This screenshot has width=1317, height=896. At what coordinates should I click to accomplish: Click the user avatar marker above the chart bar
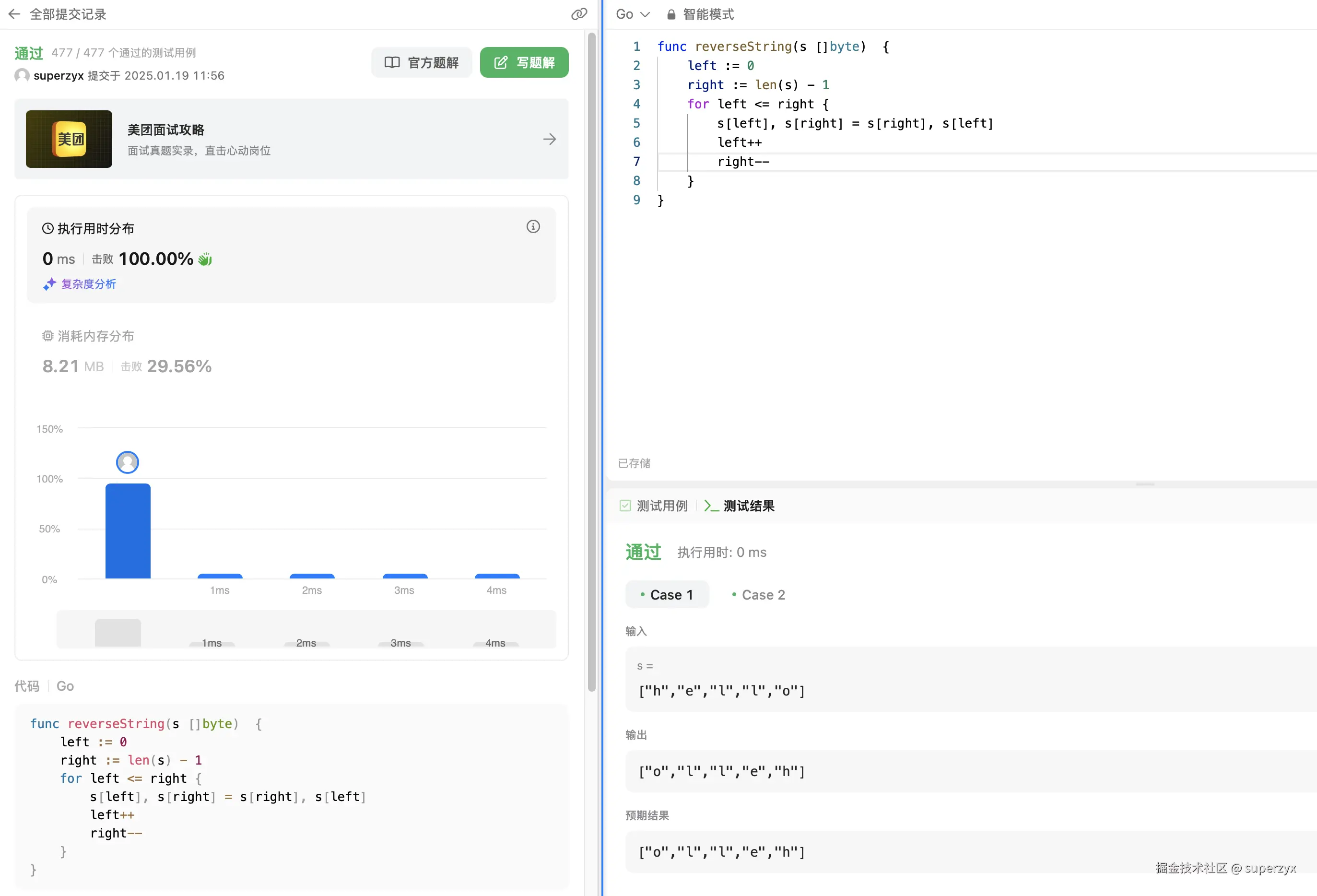click(x=128, y=462)
